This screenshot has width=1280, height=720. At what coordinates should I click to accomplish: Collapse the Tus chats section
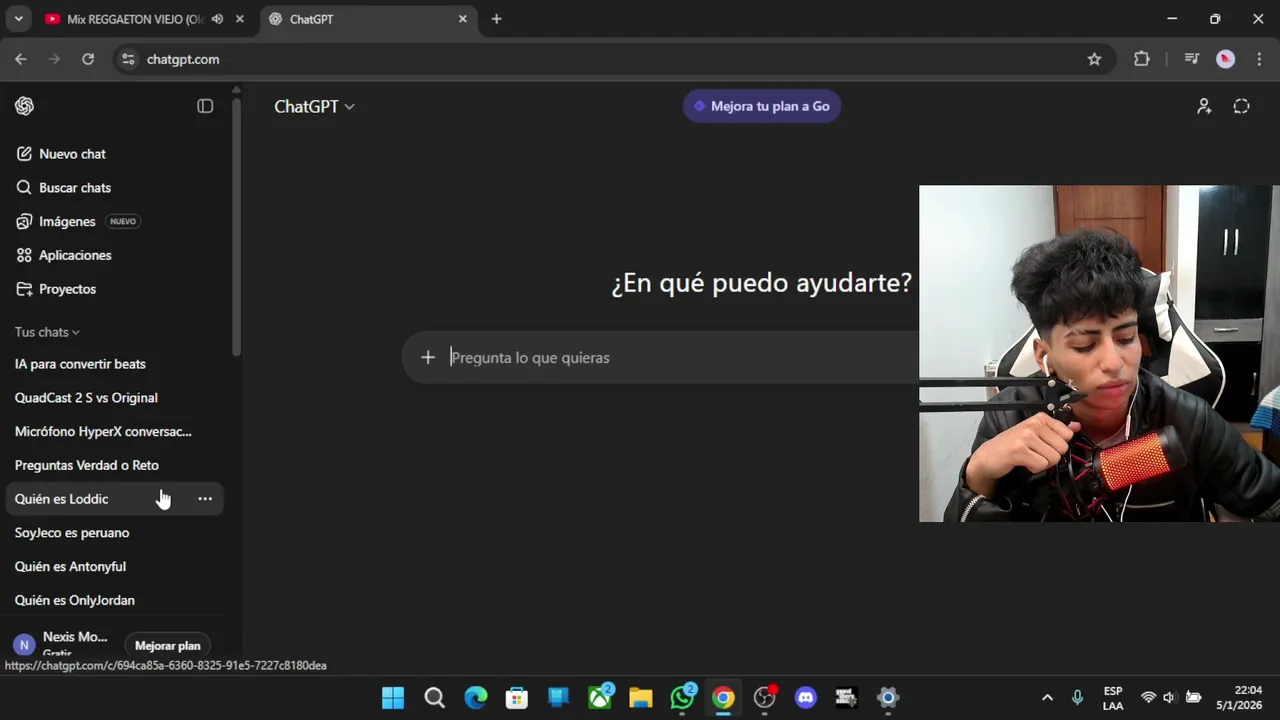tap(47, 332)
